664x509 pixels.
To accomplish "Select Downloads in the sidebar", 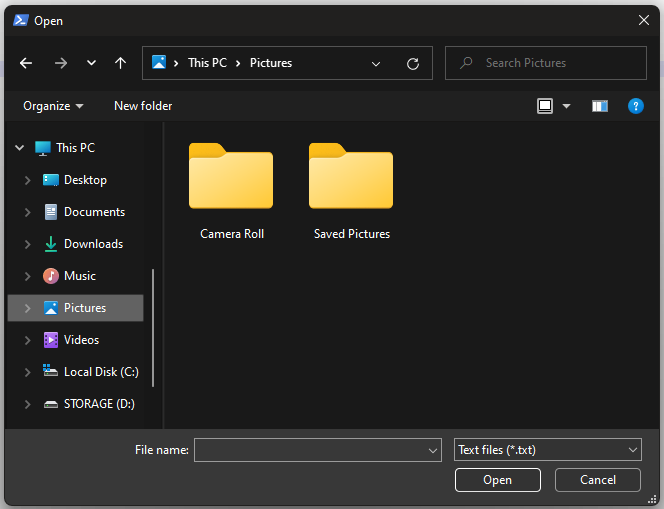I will [x=94, y=244].
